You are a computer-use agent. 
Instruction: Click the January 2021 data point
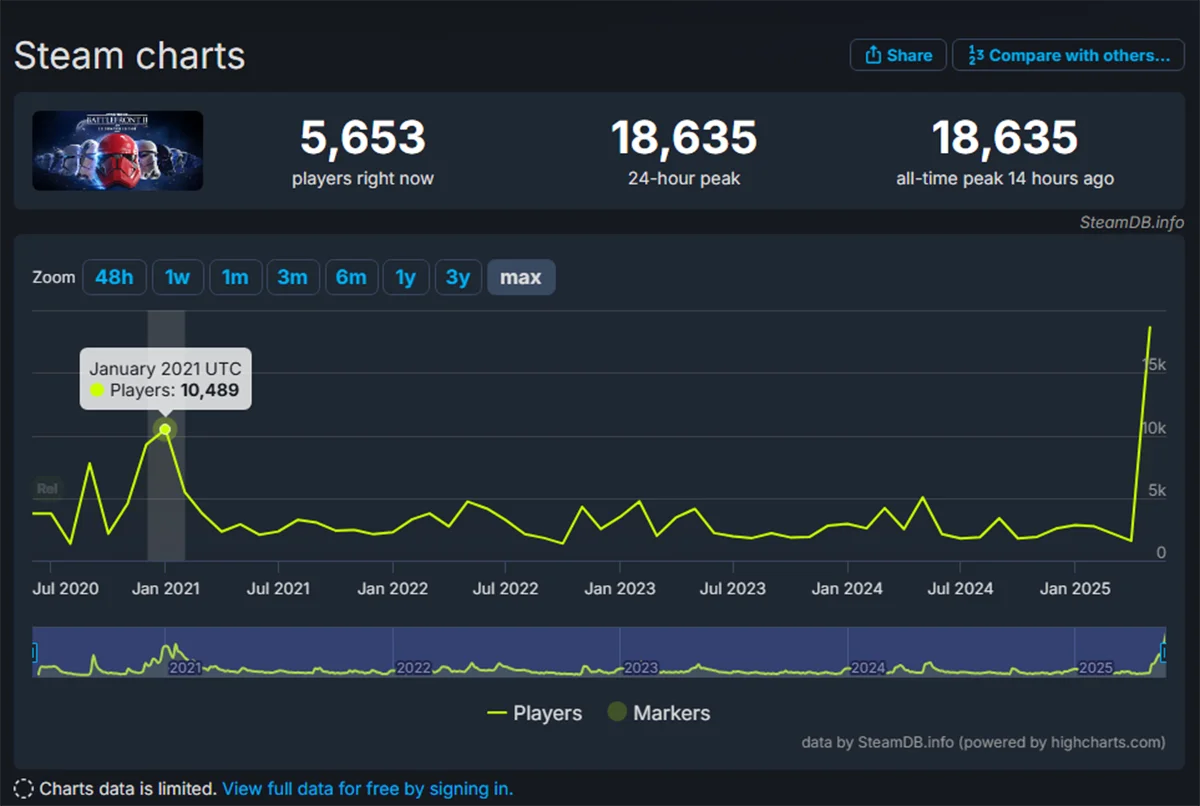[x=165, y=429]
